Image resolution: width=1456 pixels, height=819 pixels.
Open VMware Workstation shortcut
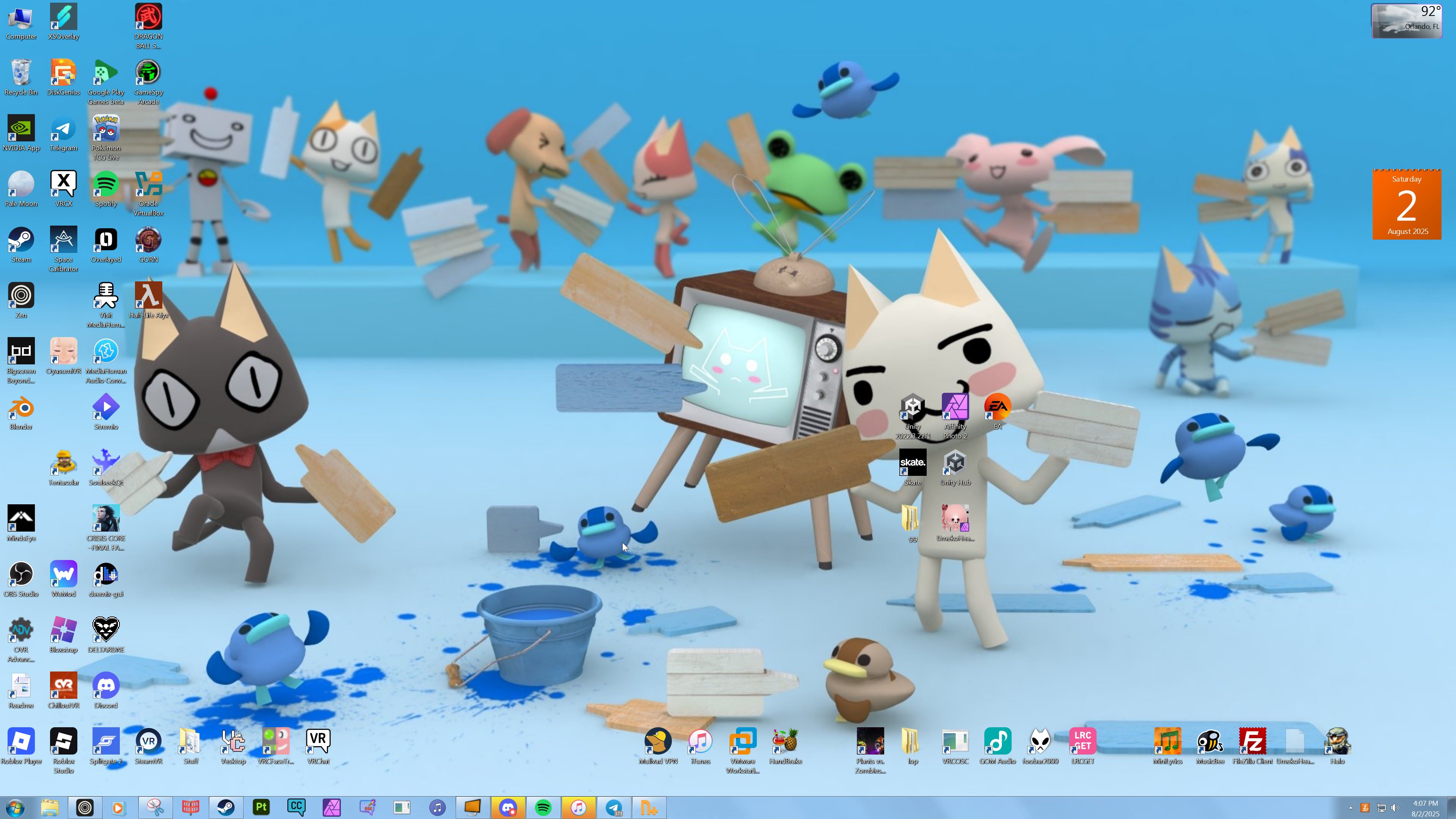(743, 751)
